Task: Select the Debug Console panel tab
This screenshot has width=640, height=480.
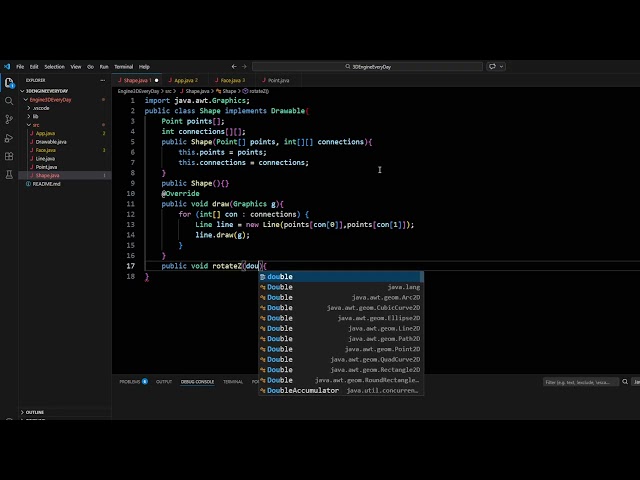Action: 197,382
